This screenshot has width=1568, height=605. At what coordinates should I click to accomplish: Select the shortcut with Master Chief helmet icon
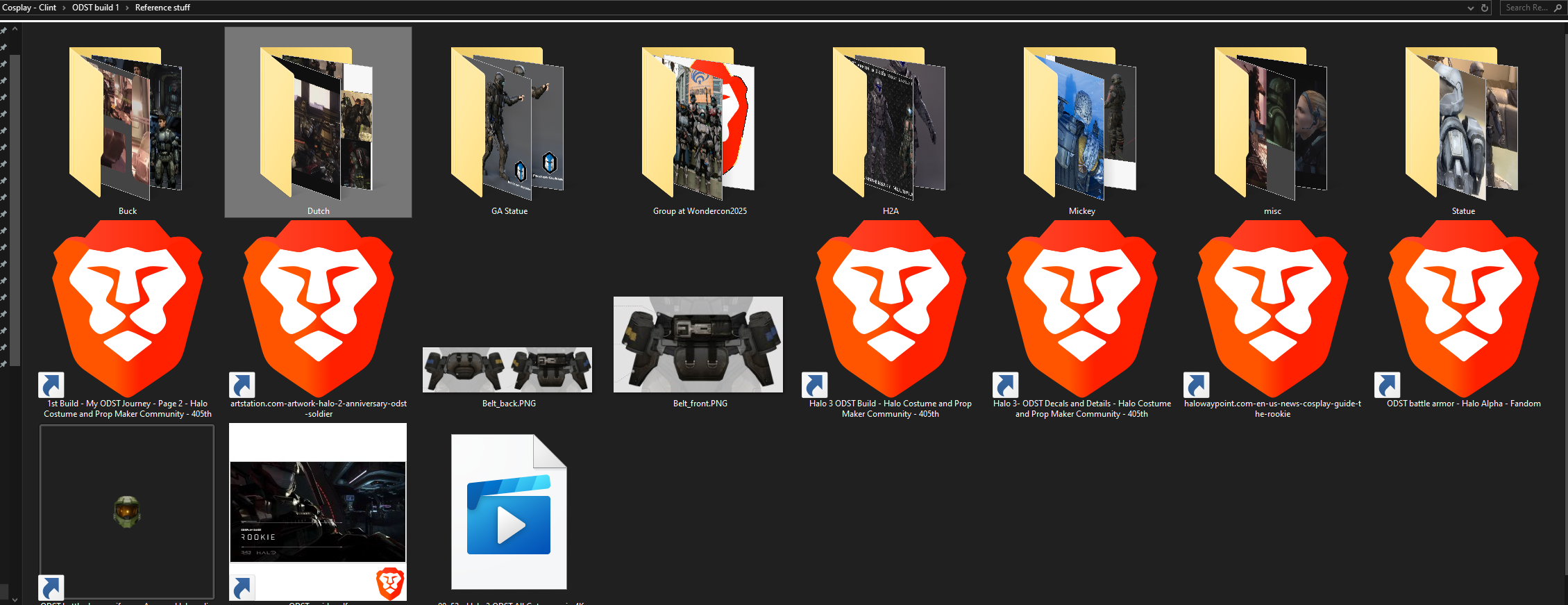127,512
